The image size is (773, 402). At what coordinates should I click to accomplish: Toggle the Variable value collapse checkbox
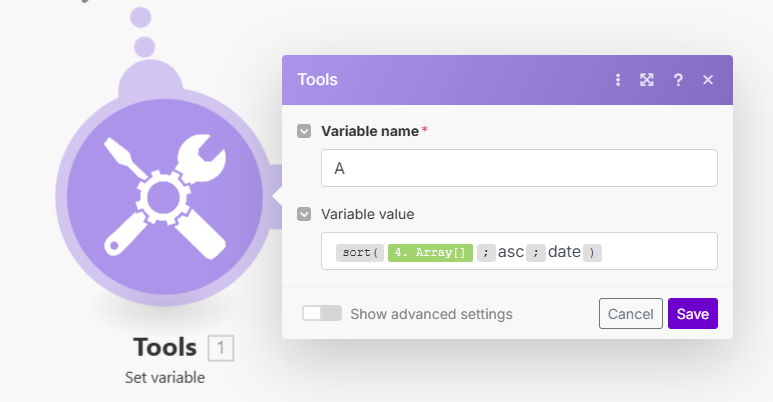coord(304,214)
